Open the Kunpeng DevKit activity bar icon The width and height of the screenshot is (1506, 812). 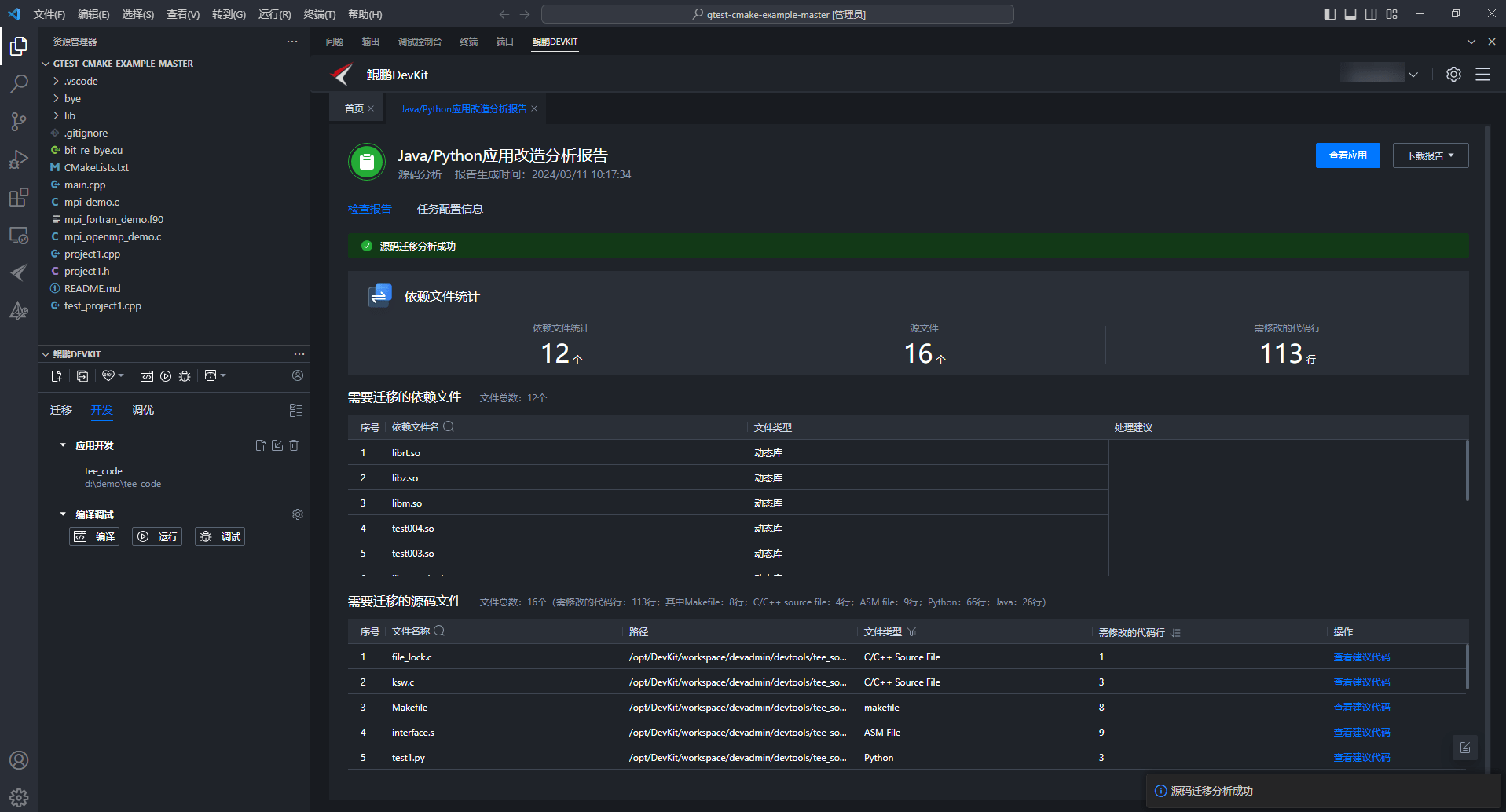pos(19,272)
